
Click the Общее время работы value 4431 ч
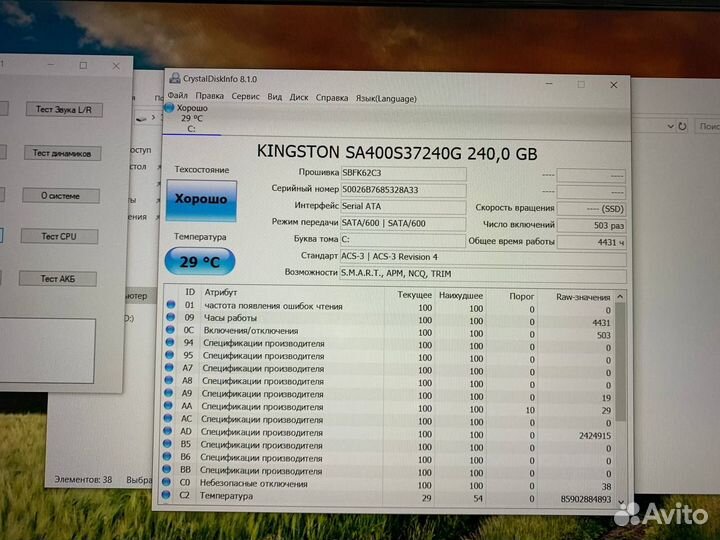tap(591, 242)
